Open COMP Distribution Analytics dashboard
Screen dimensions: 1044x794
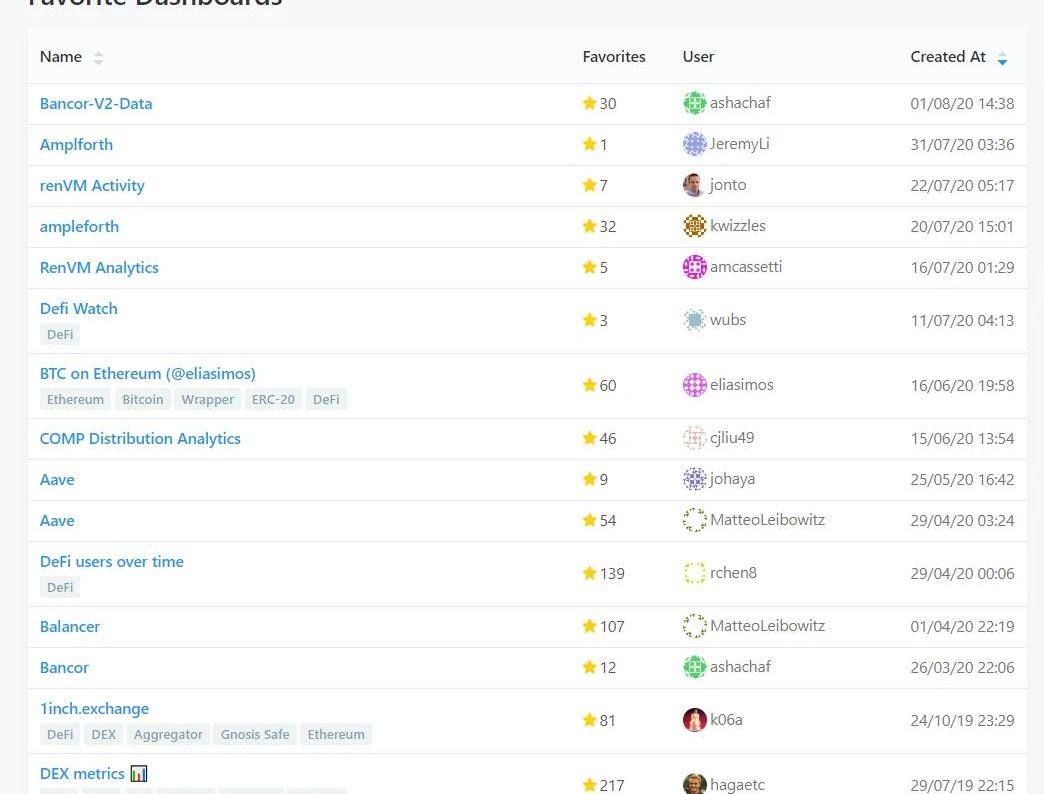140,438
